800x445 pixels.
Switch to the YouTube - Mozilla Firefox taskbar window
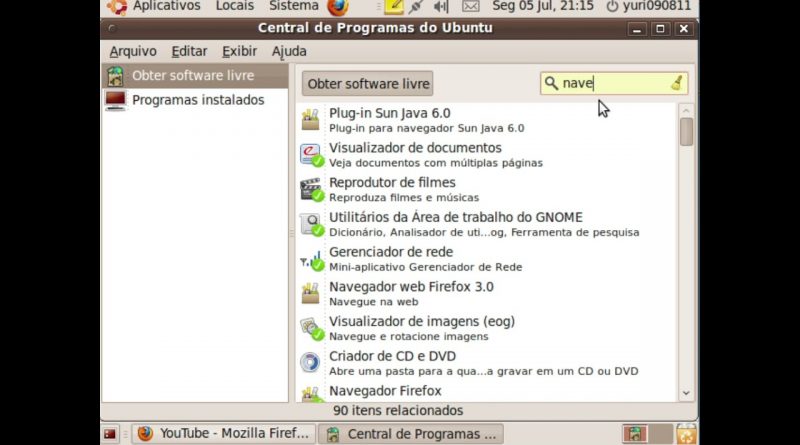pyautogui.click(x=223, y=434)
